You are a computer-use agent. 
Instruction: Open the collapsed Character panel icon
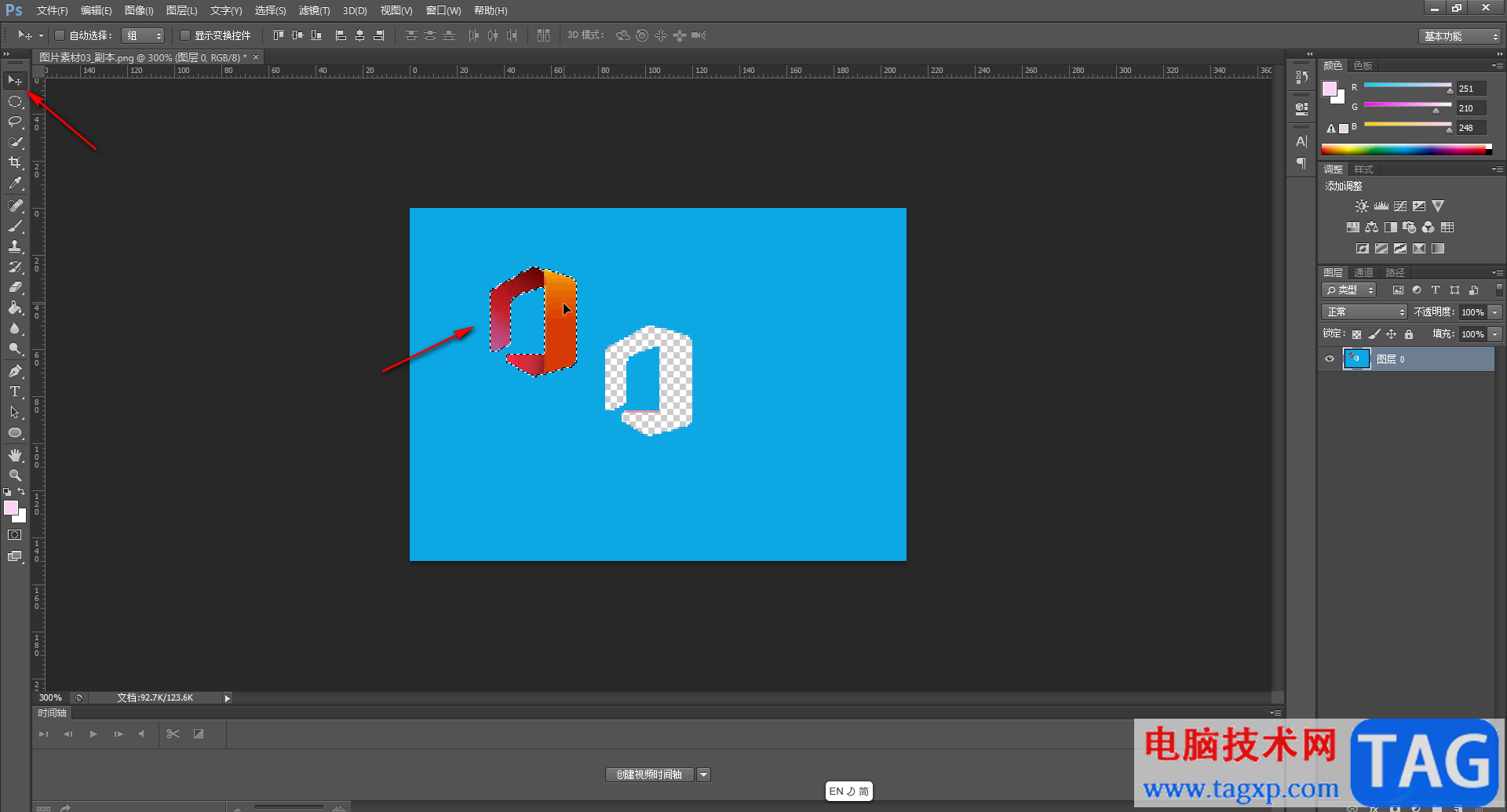click(1301, 142)
